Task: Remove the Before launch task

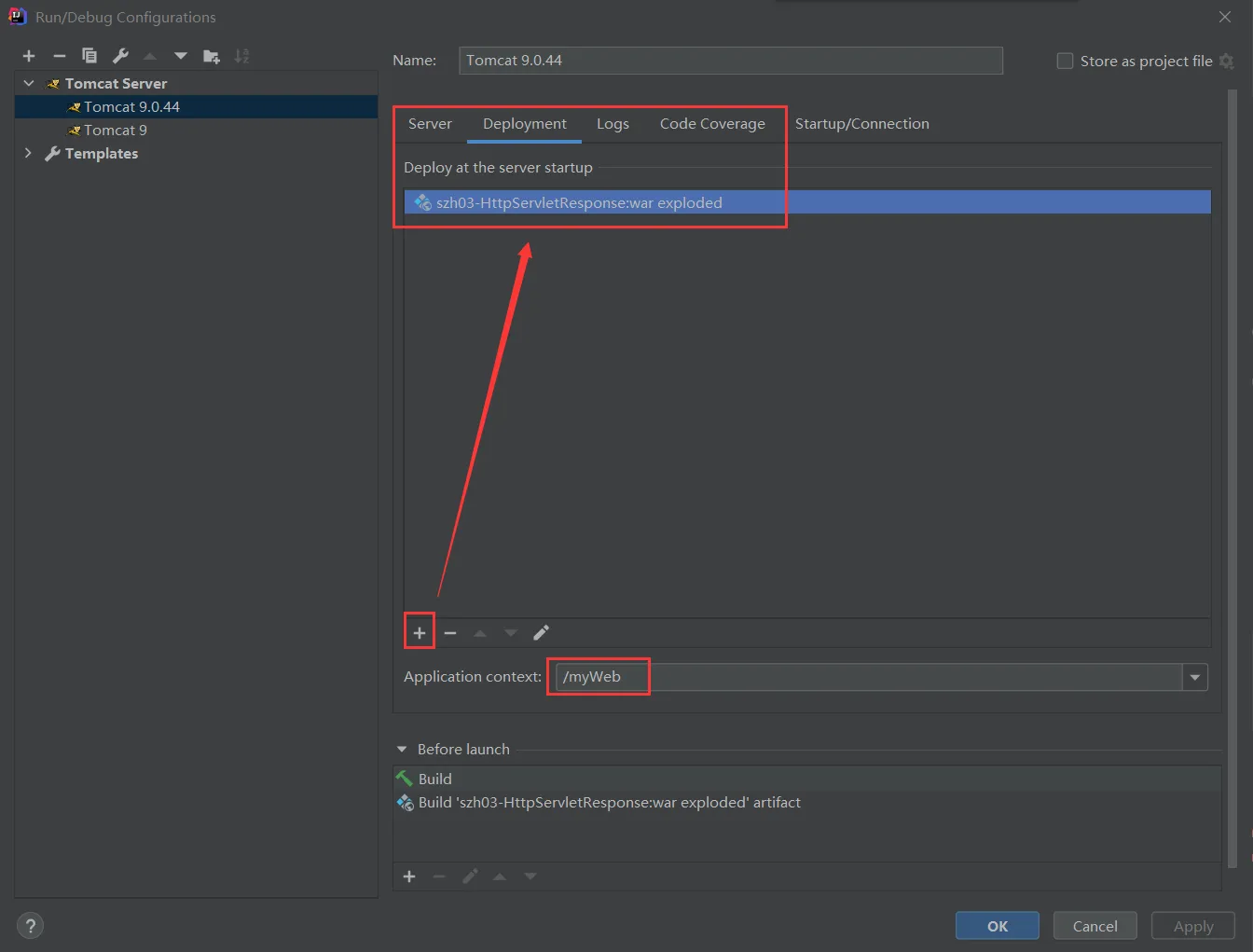Action: tap(439, 876)
